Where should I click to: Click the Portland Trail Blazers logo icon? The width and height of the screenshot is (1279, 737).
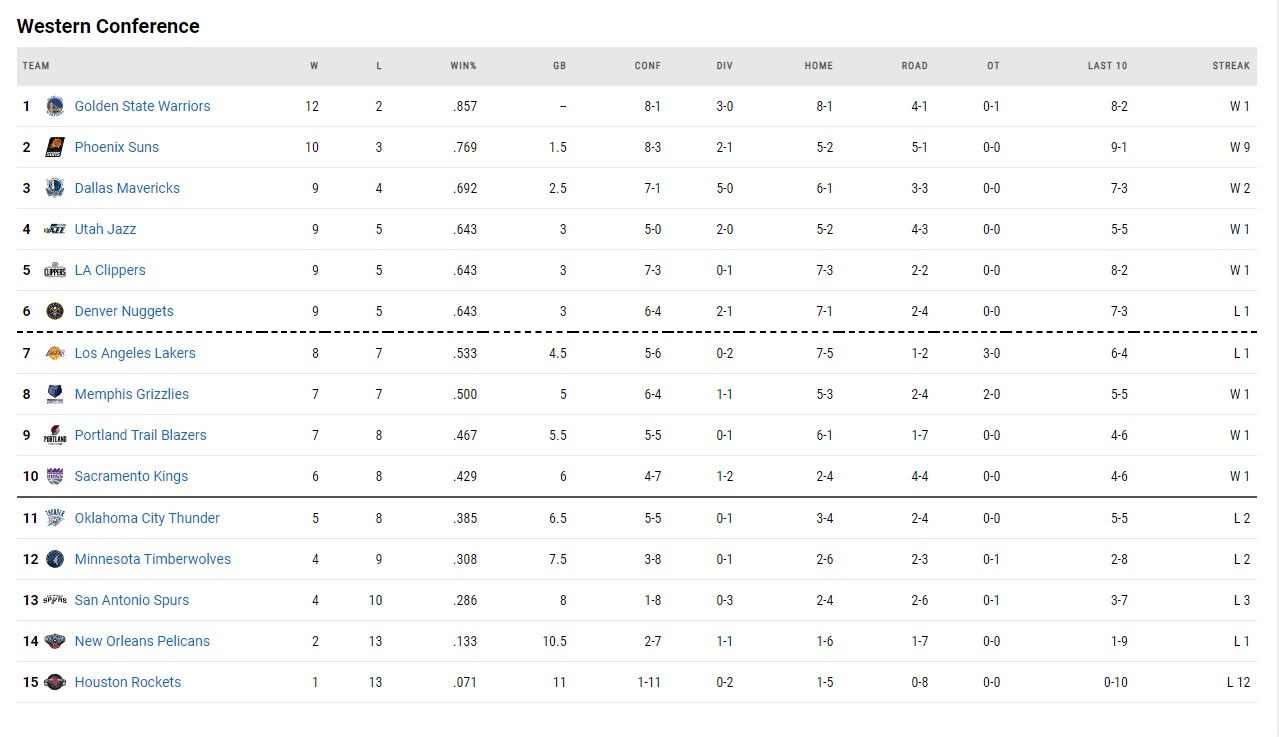[x=55, y=435]
